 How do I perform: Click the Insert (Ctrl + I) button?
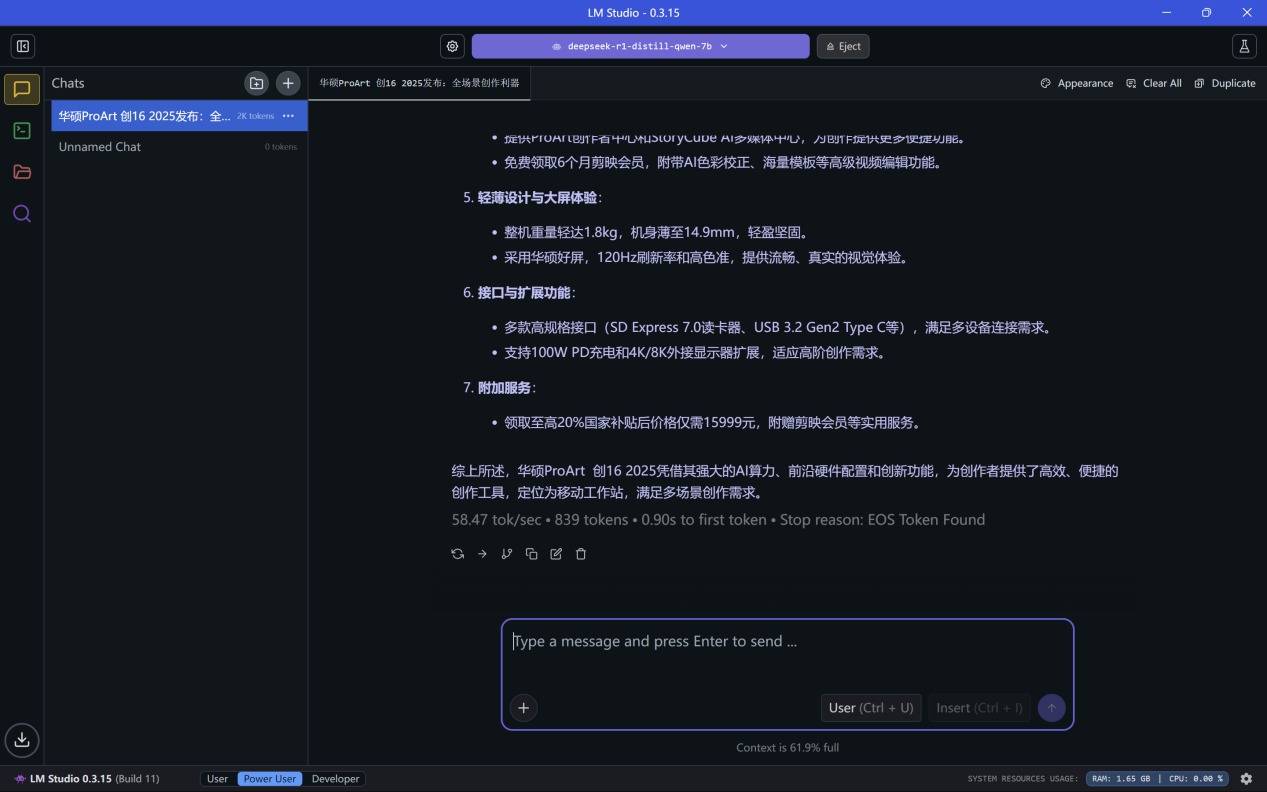click(979, 708)
